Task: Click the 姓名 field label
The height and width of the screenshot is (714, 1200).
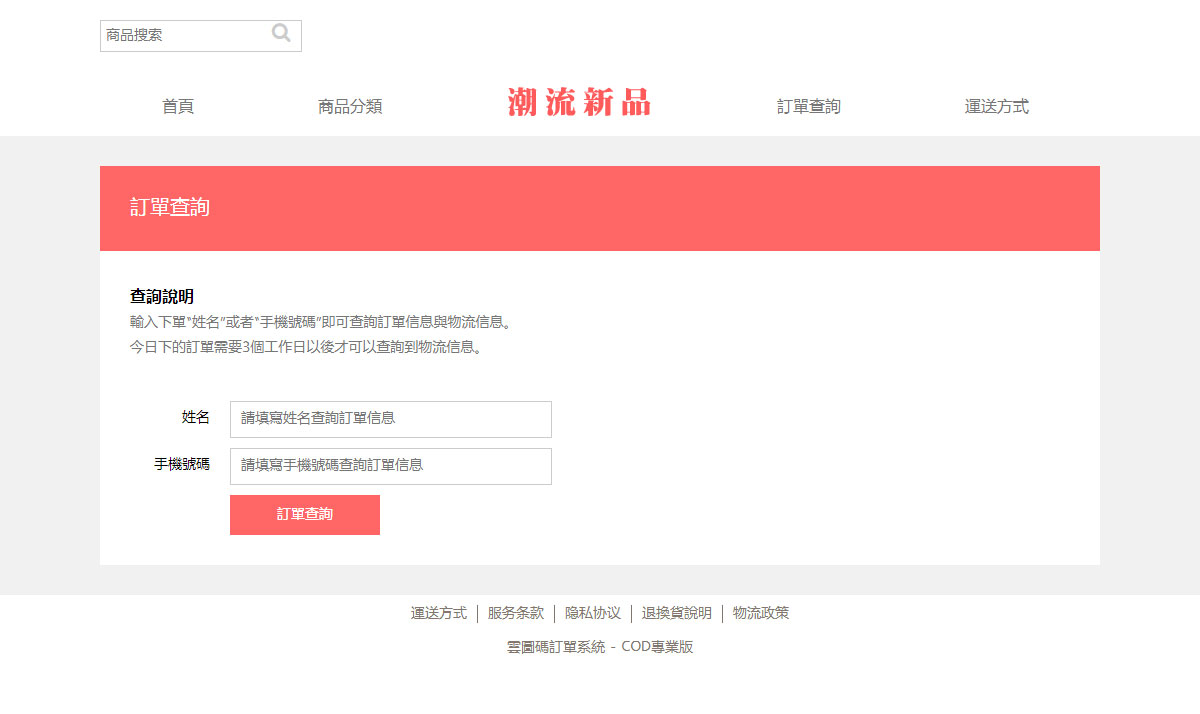Action: tap(196, 418)
